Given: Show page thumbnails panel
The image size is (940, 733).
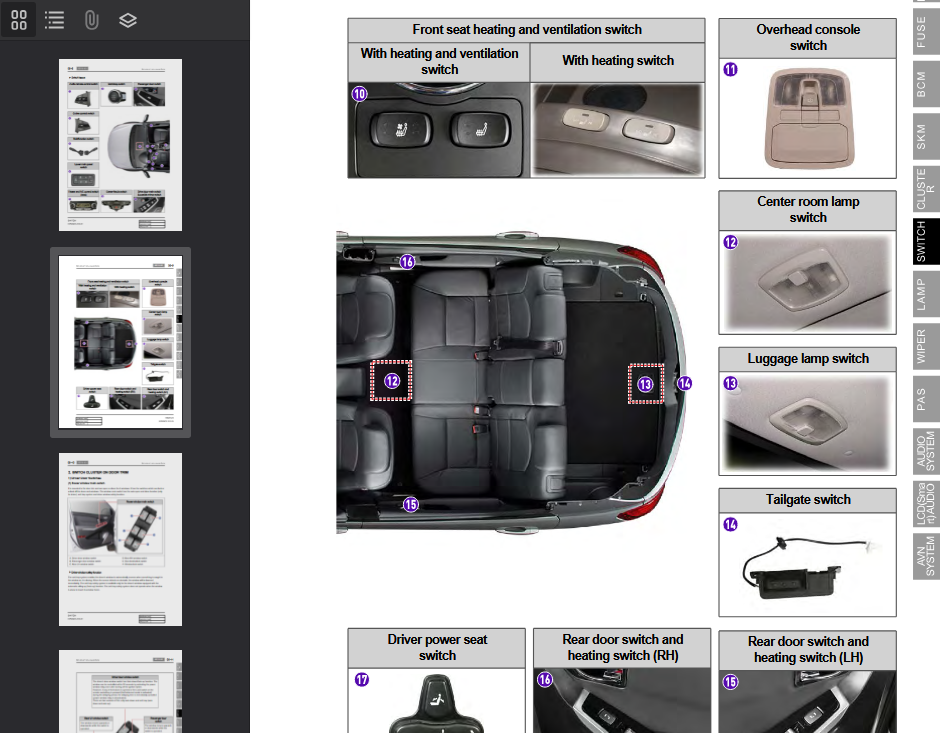Looking at the screenshot, I should (x=19, y=20).
